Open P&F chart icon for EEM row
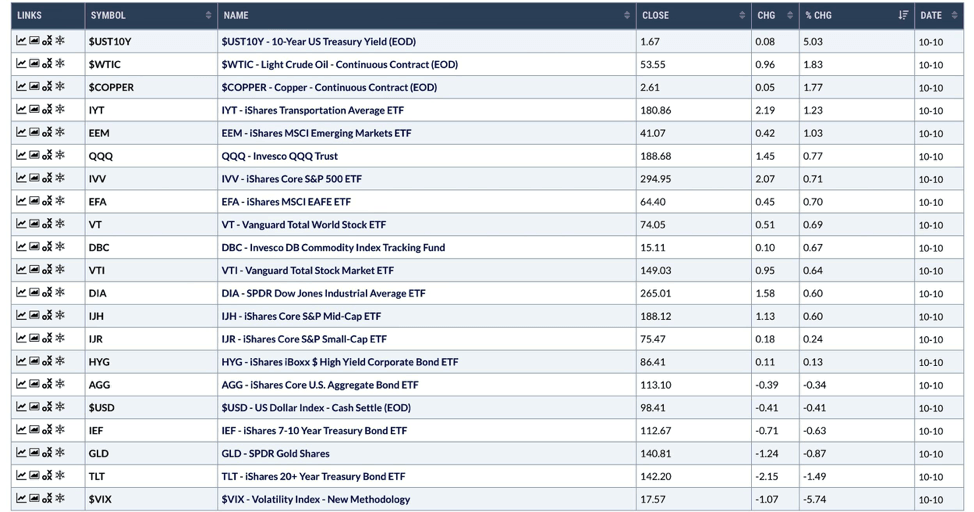 tap(47, 133)
